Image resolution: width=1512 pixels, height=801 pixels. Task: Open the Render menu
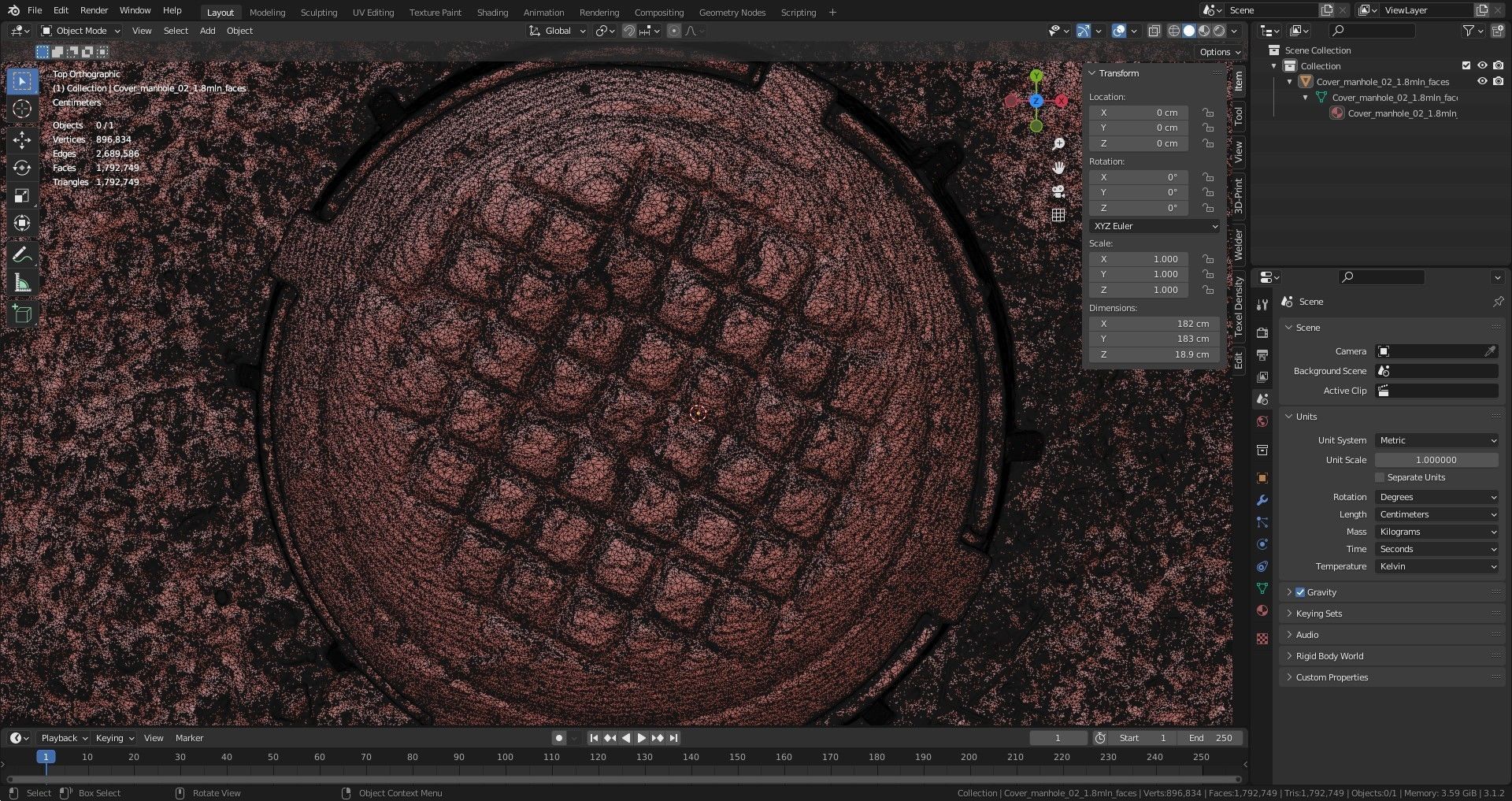pos(94,10)
